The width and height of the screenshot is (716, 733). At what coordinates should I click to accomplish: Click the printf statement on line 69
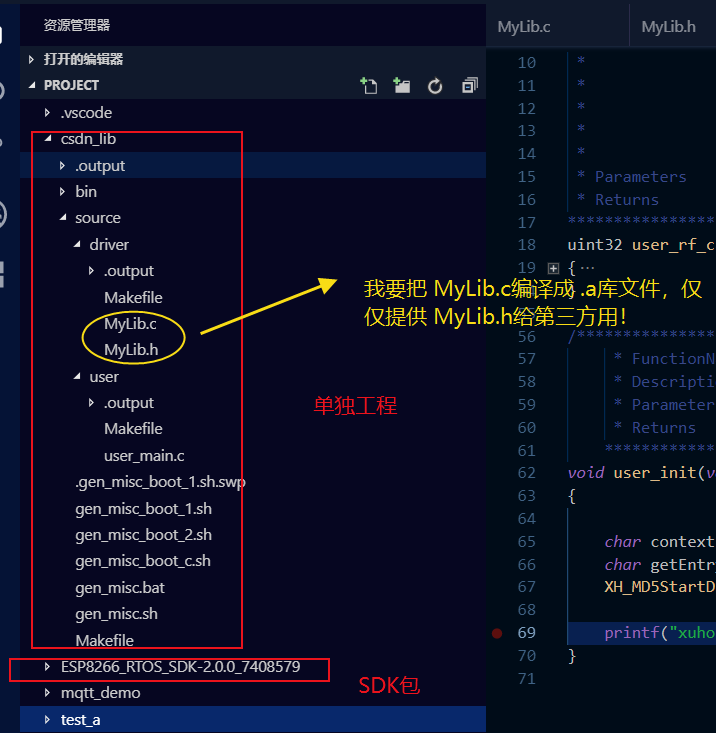point(659,633)
